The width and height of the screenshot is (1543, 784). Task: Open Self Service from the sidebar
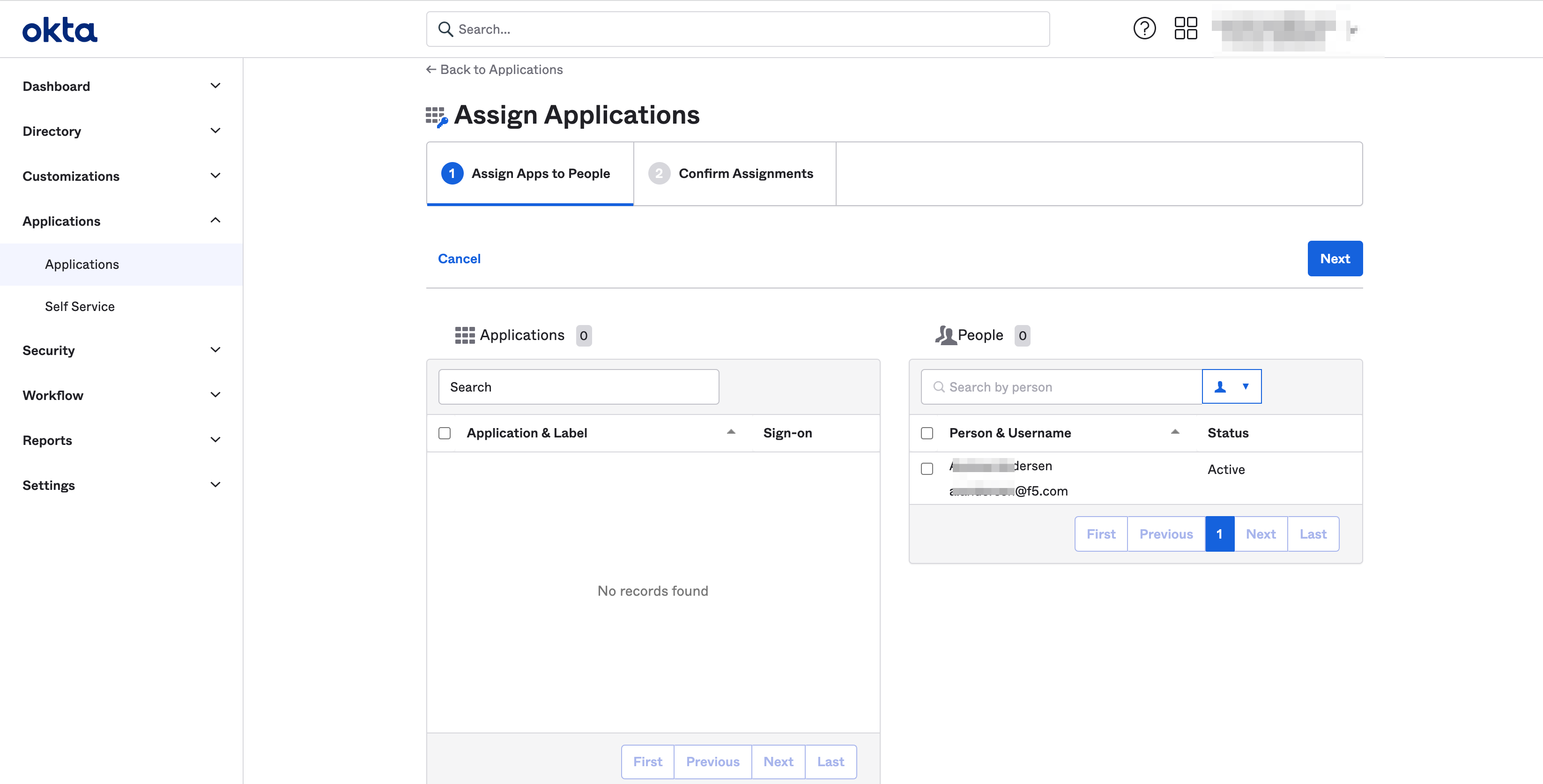(79, 306)
